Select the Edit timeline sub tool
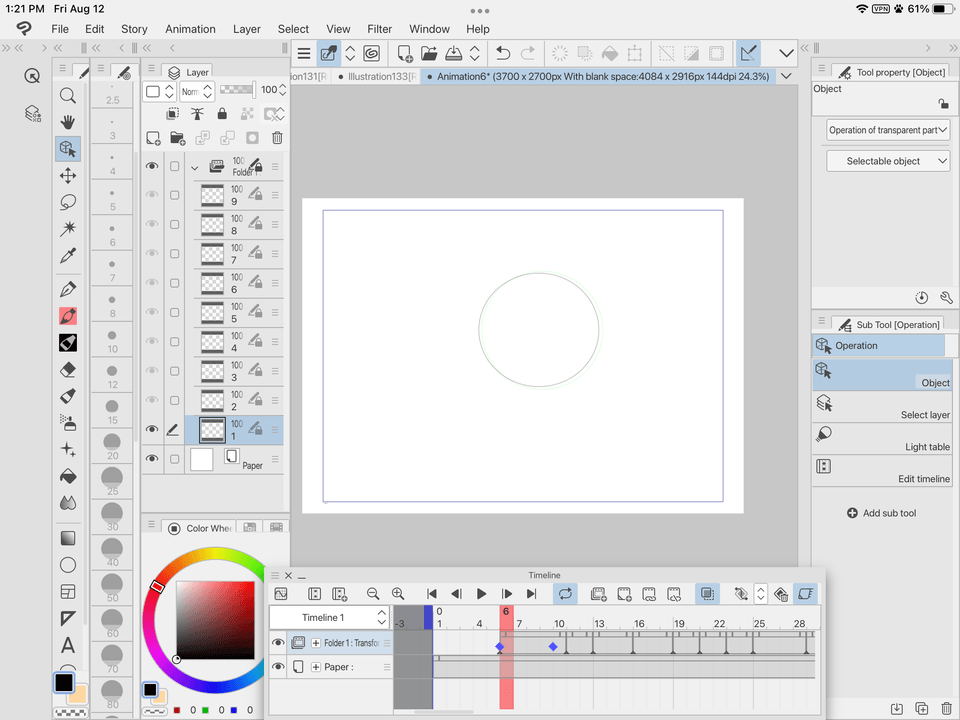The height and width of the screenshot is (720, 960). (x=882, y=471)
